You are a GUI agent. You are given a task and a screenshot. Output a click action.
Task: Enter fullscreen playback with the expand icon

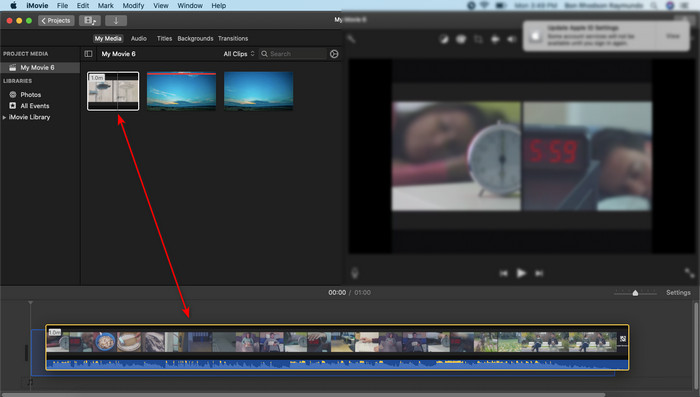tap(689, 273)
